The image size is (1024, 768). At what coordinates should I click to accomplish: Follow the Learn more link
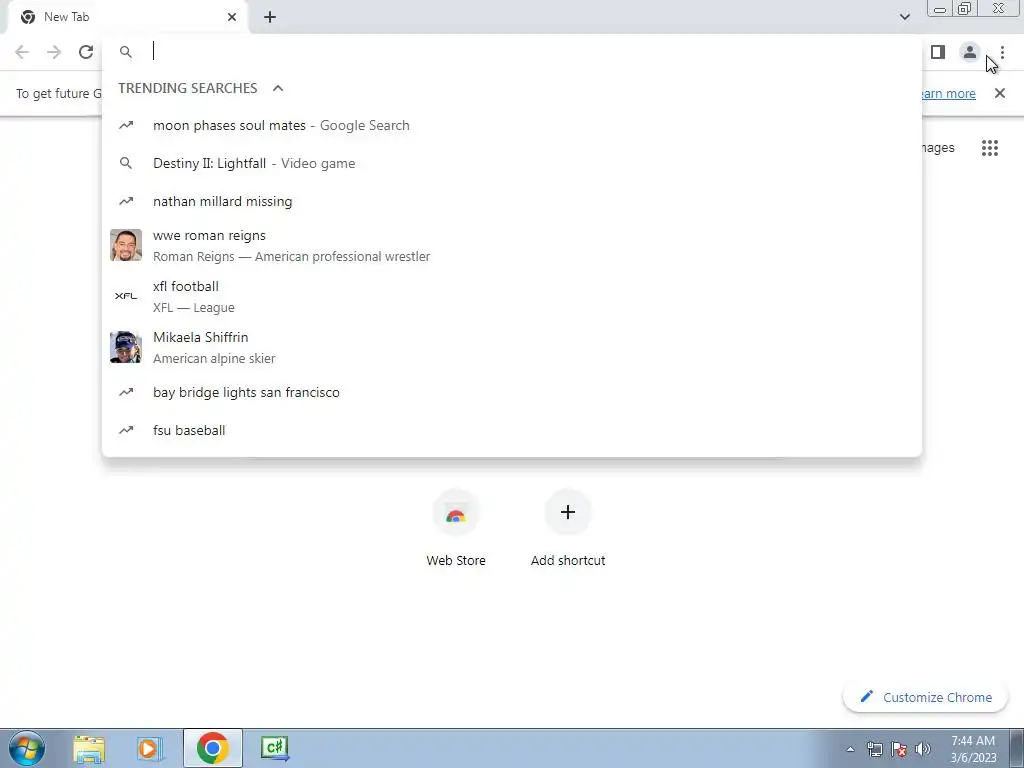[947, 93]
